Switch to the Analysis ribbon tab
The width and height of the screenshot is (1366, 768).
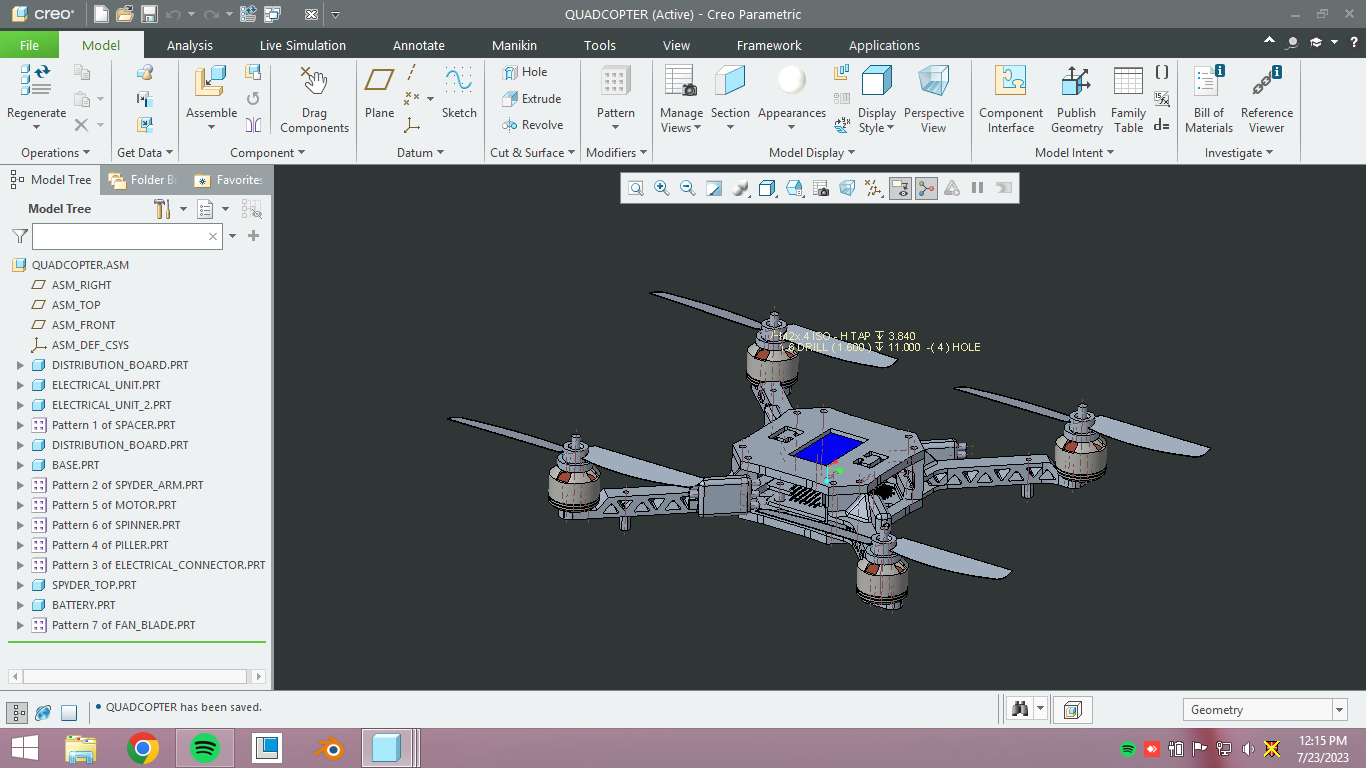tap(190, 45)
